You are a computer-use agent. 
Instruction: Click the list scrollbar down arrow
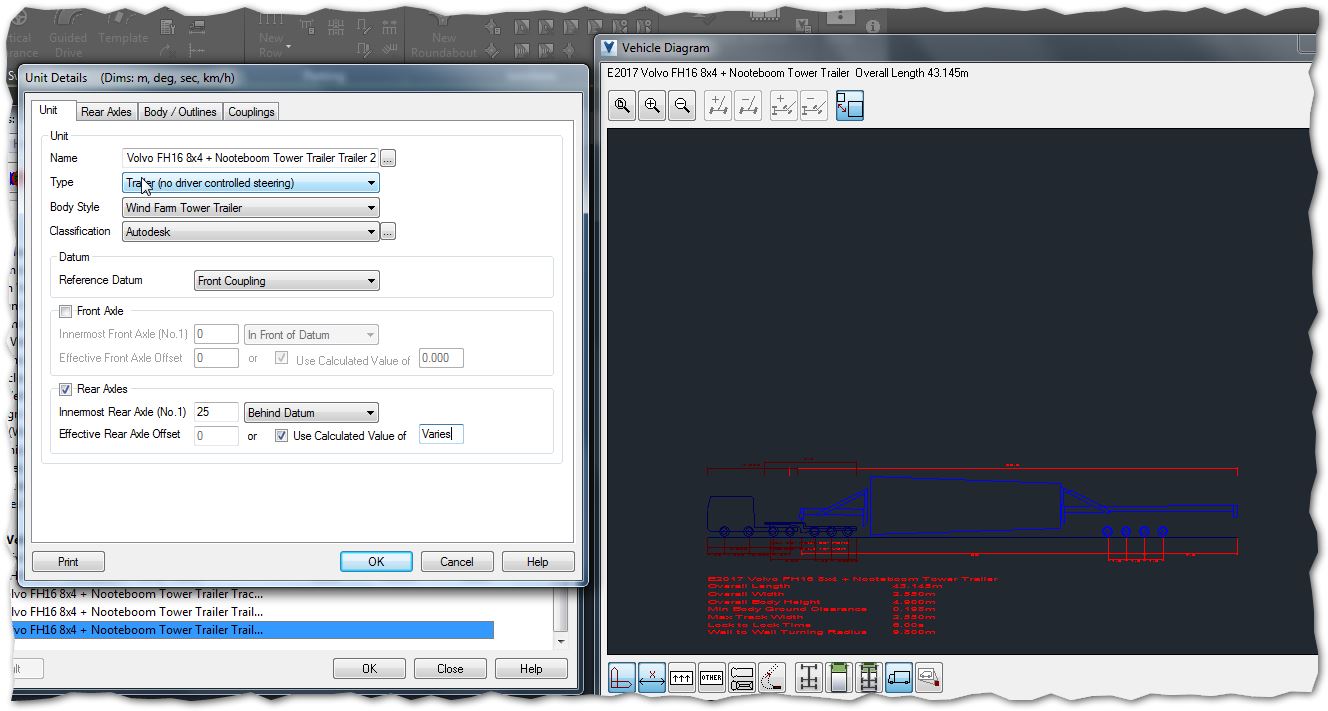[560, 641]
